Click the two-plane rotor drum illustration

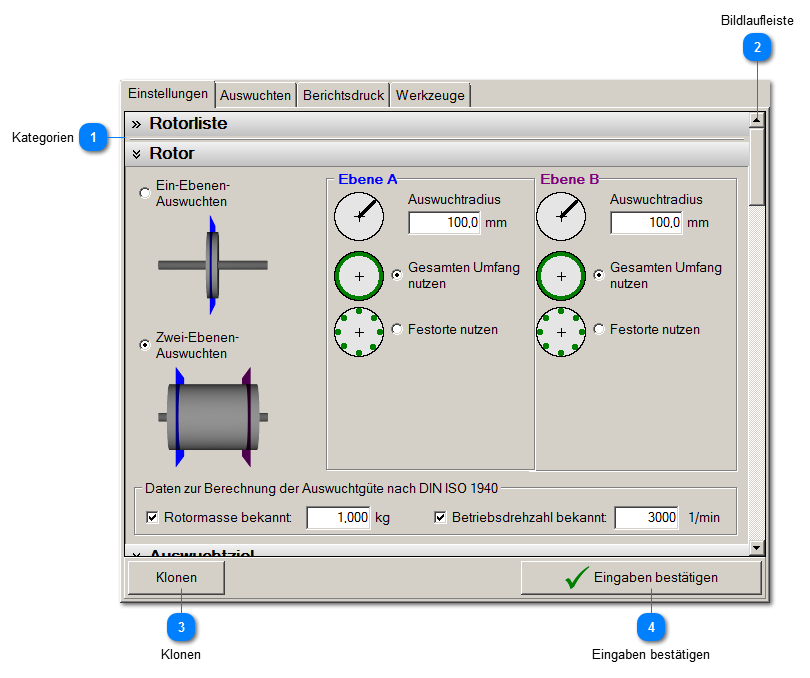pos(212,416)
